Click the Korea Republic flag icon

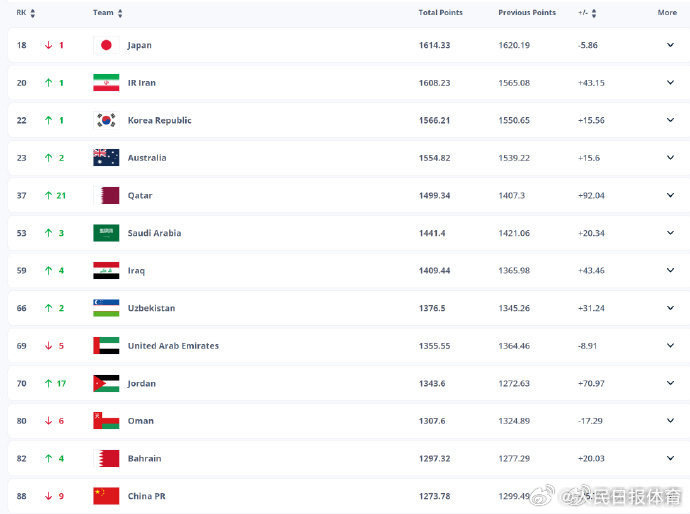click(106, 120)
